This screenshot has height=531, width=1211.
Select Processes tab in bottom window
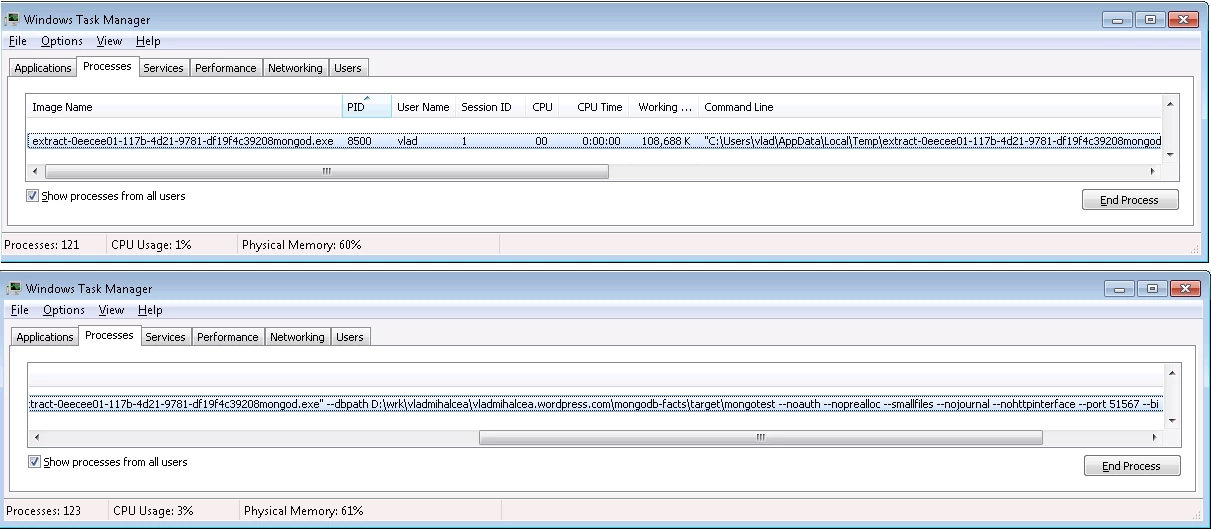coord(109,335)
